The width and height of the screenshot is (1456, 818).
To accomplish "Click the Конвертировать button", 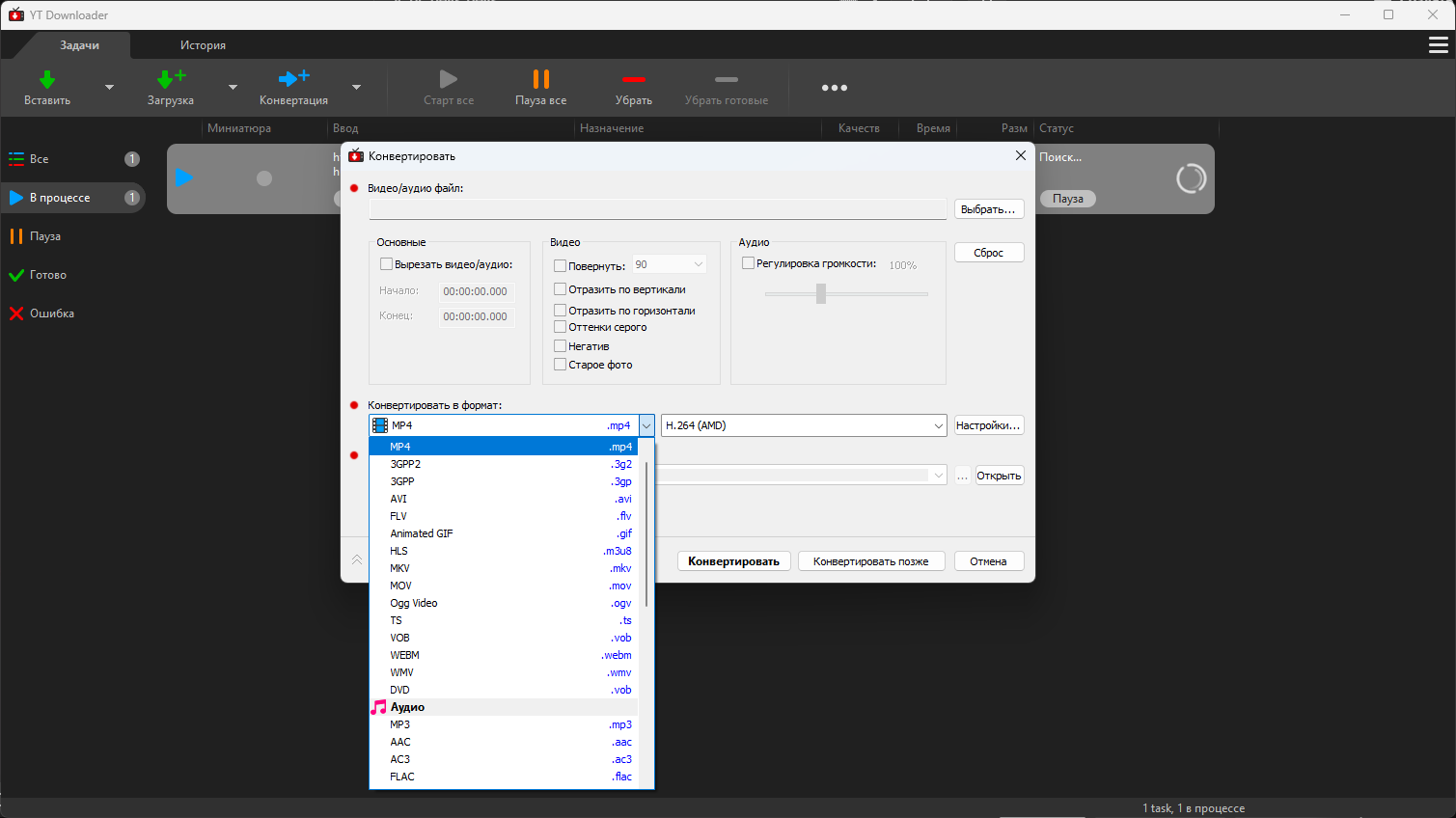I will 733,561.
